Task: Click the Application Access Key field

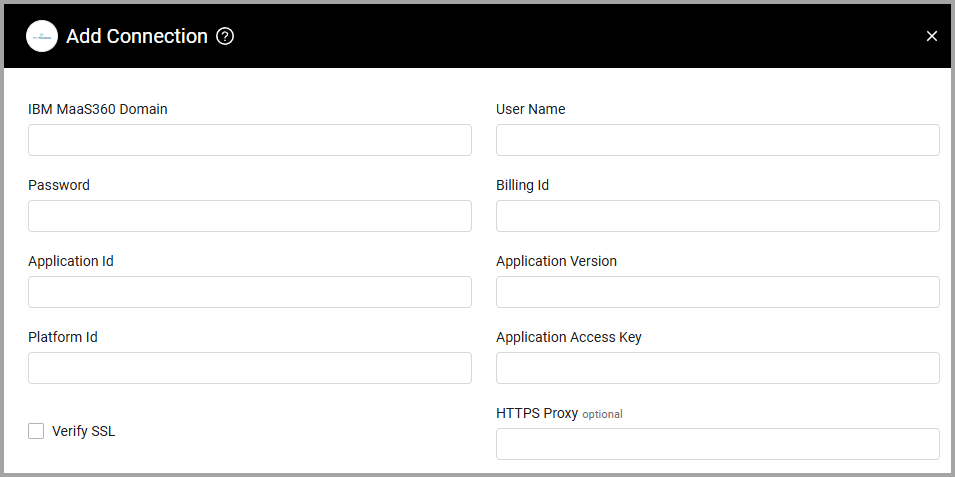Action: point(717,368)
